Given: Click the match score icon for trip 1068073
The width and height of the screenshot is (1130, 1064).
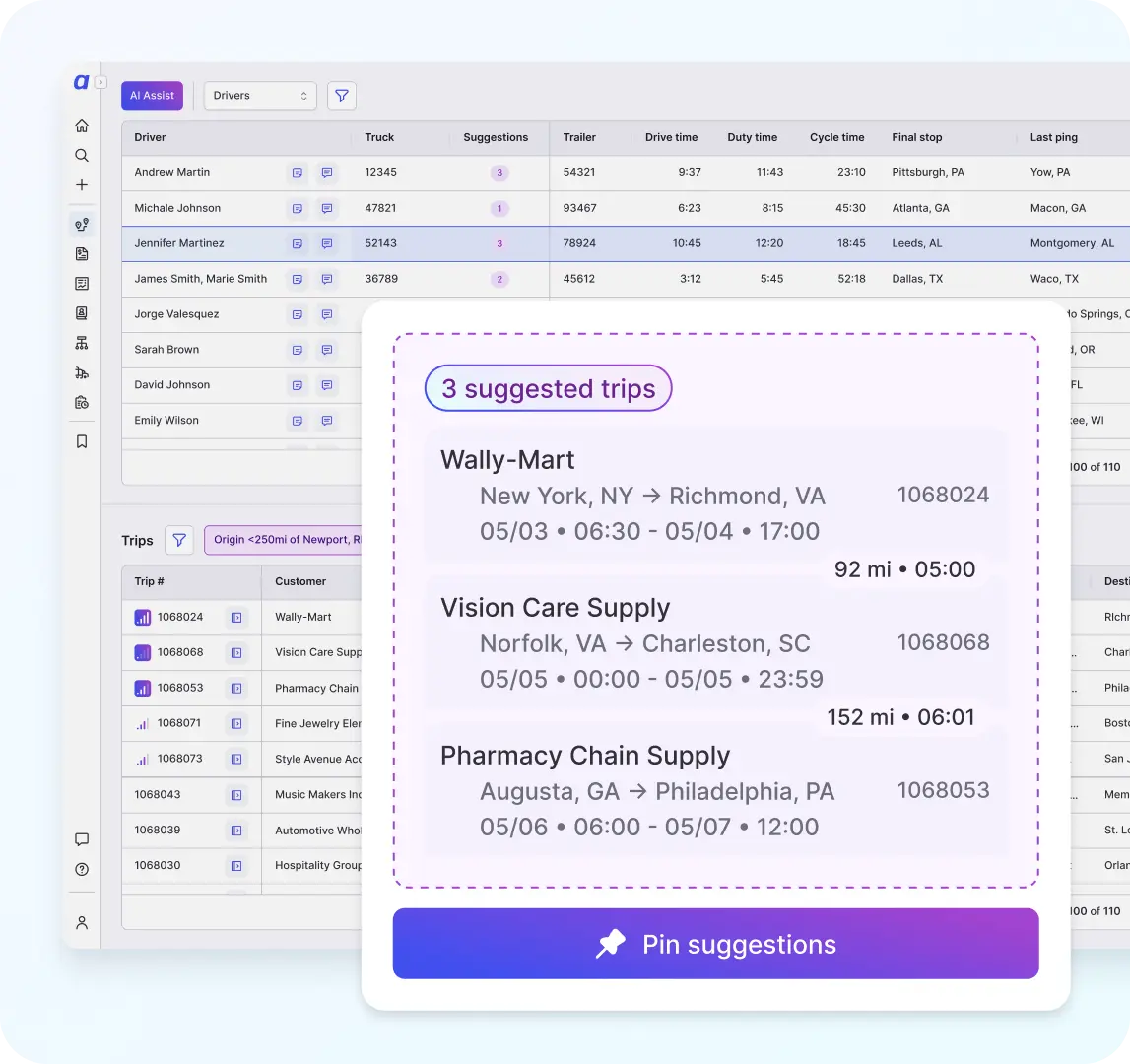Looking at the screenshot, I should point(143,759).
